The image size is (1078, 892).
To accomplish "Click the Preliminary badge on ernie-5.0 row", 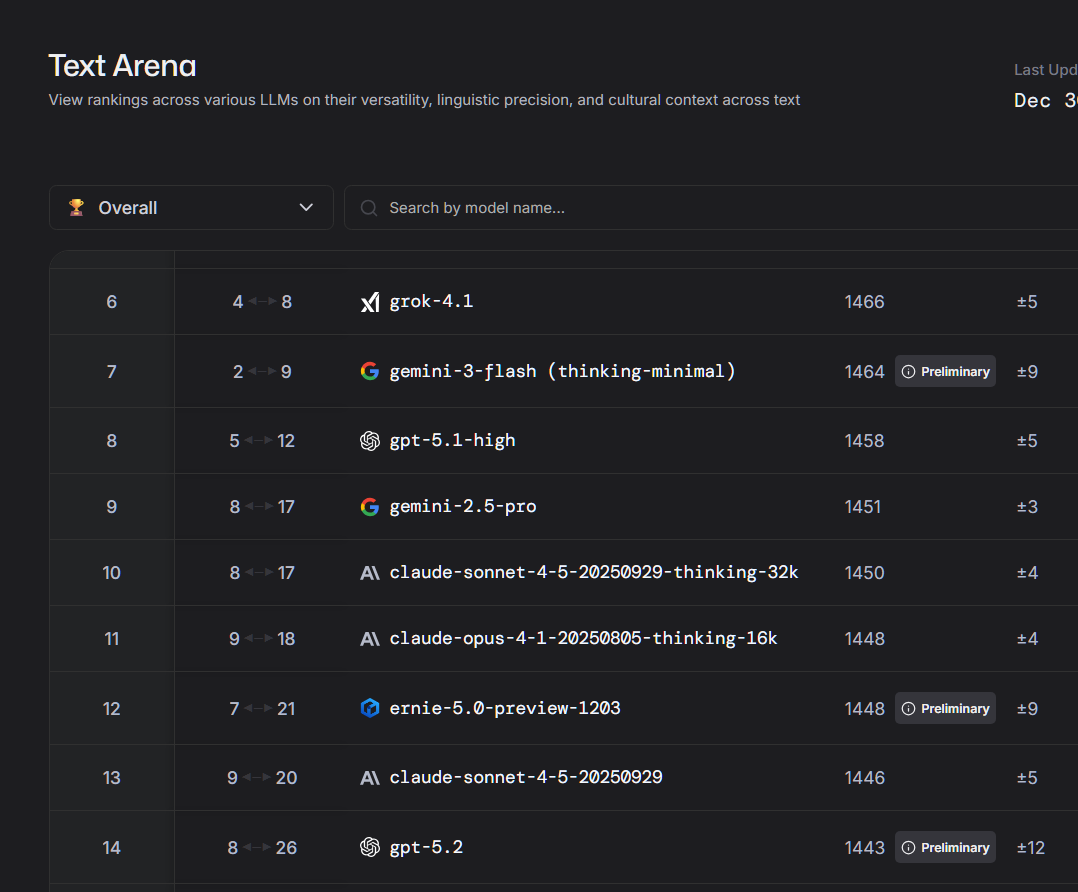I will (945, 709).
